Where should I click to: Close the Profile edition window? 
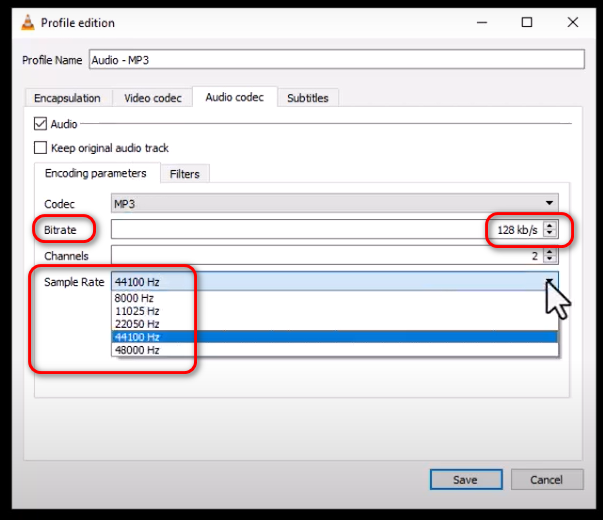(573, 22)
